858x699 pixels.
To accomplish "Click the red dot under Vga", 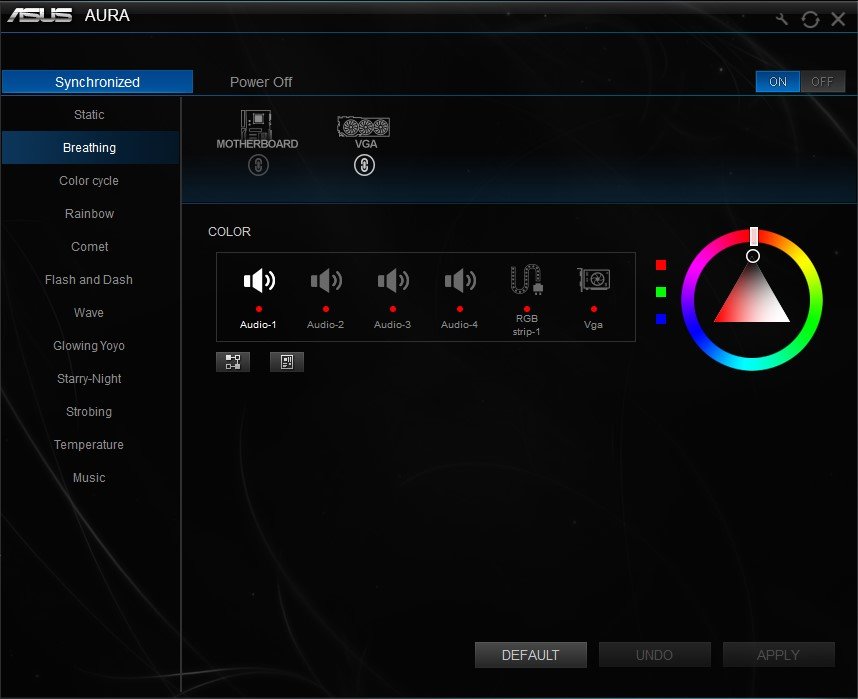I will pyautogui.click(x=594, y=309).
